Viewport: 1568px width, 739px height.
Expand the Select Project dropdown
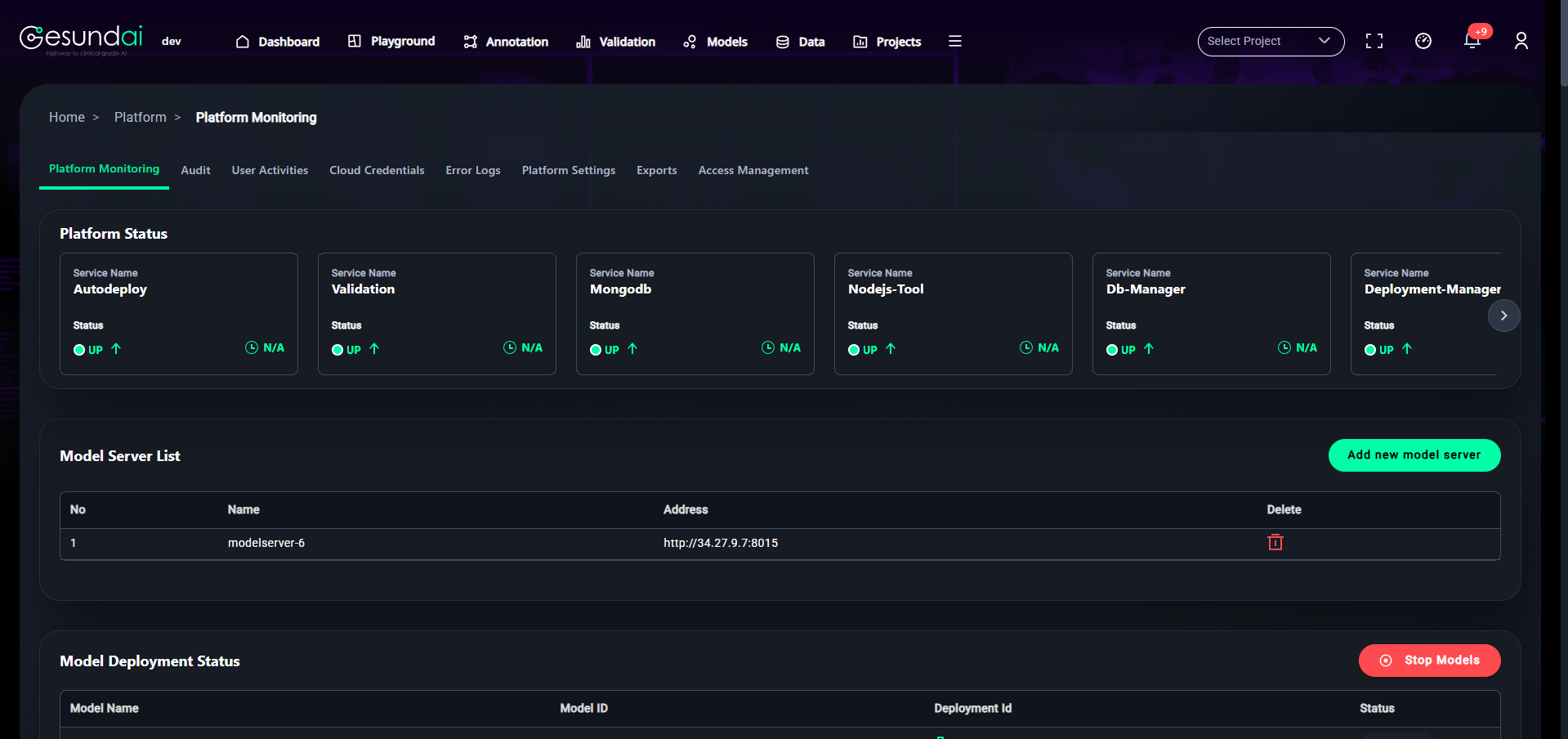click(1271, 41)
